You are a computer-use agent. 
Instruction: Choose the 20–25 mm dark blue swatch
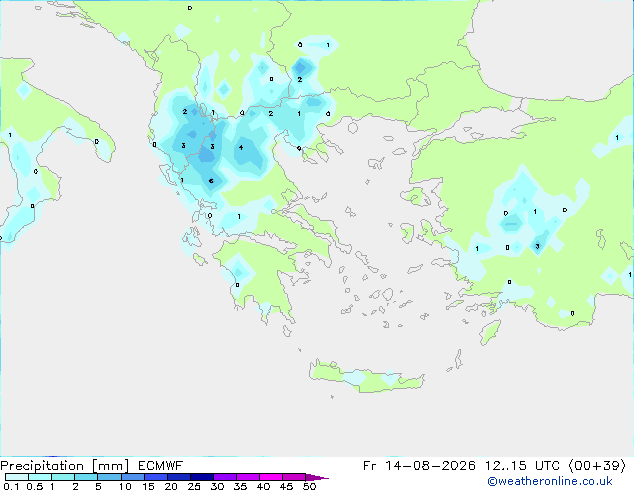tap(179, 477)
